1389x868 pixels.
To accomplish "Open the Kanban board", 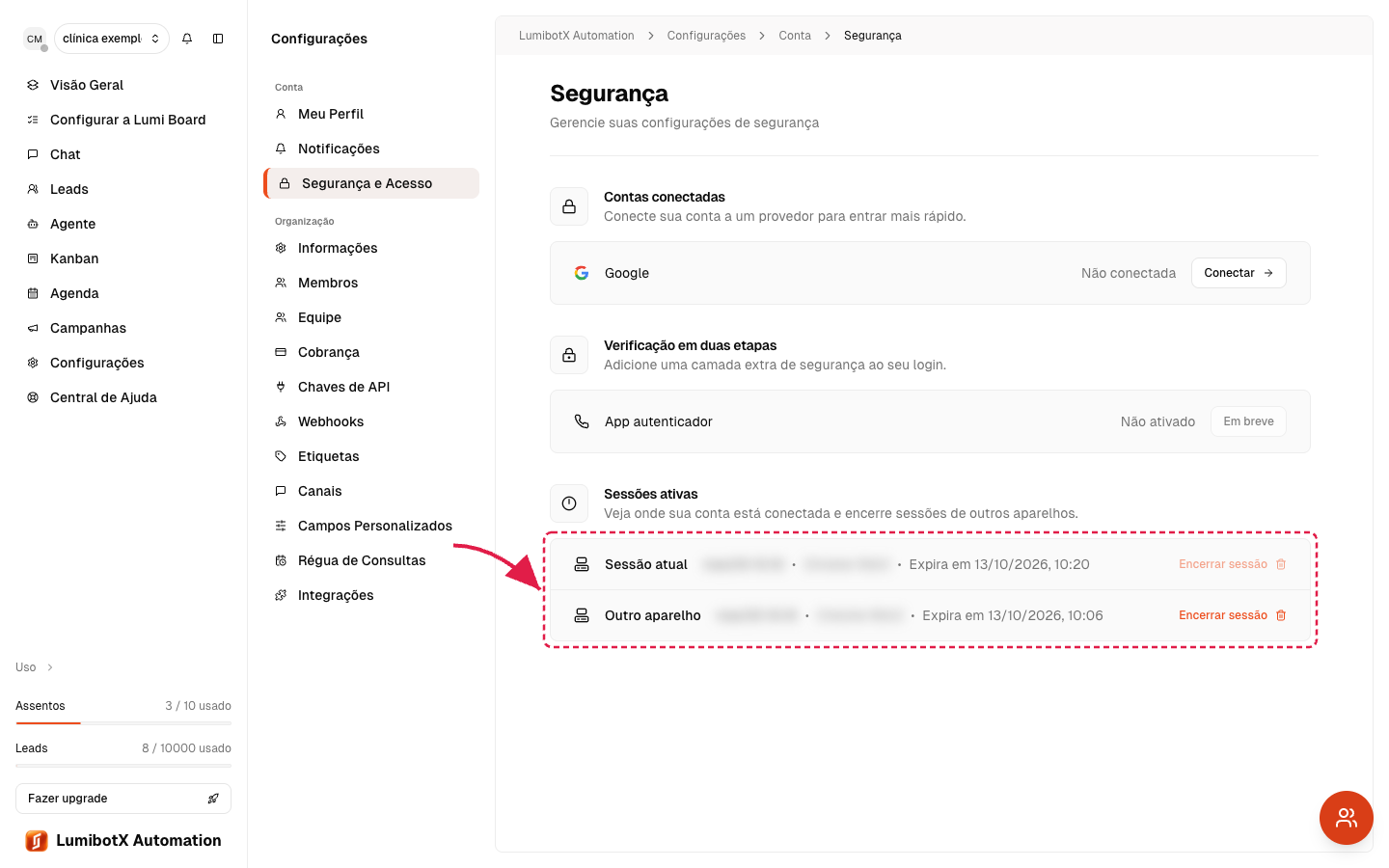I will [x=123, y=258].
